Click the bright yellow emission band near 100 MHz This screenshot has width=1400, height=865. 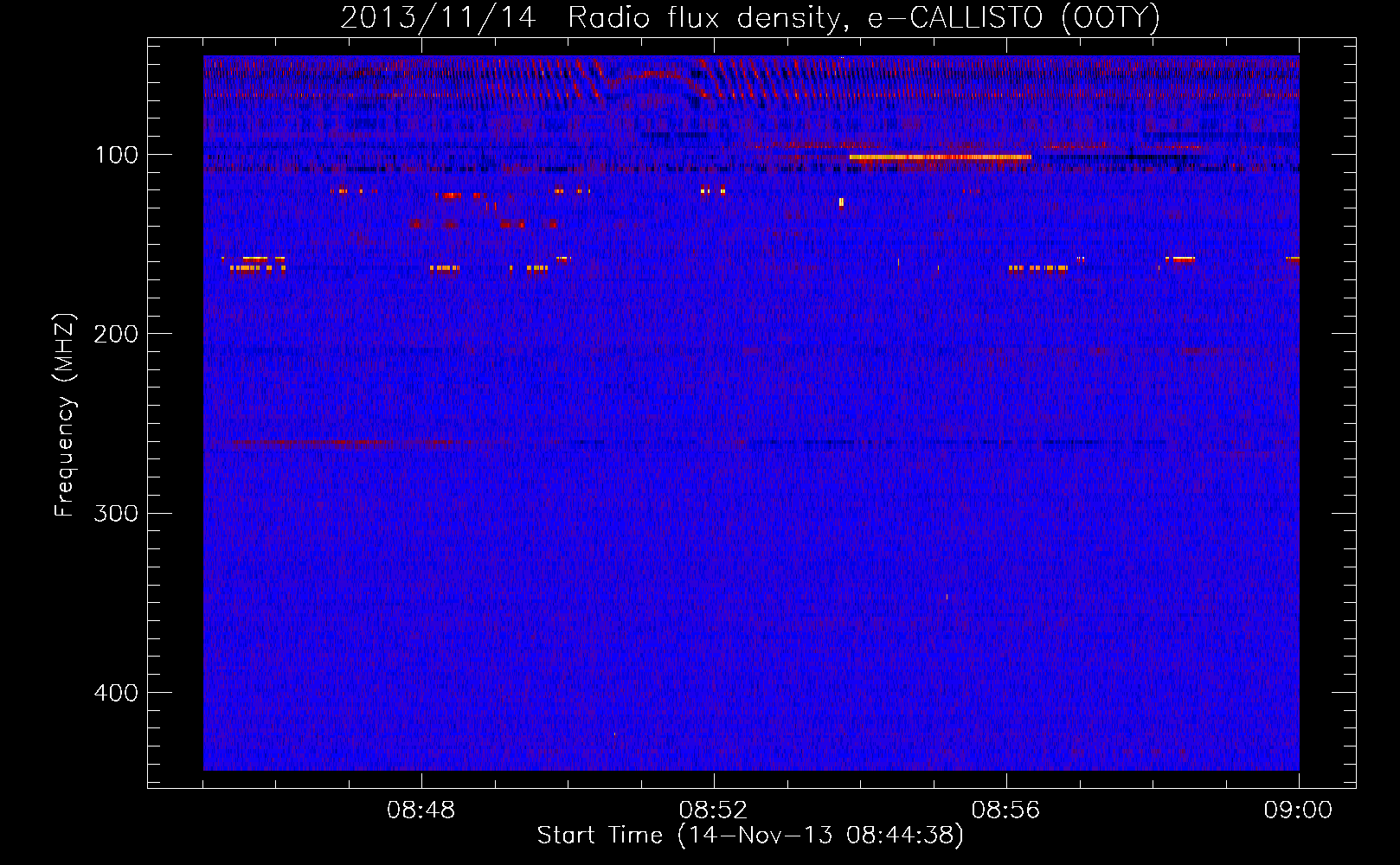941,157
